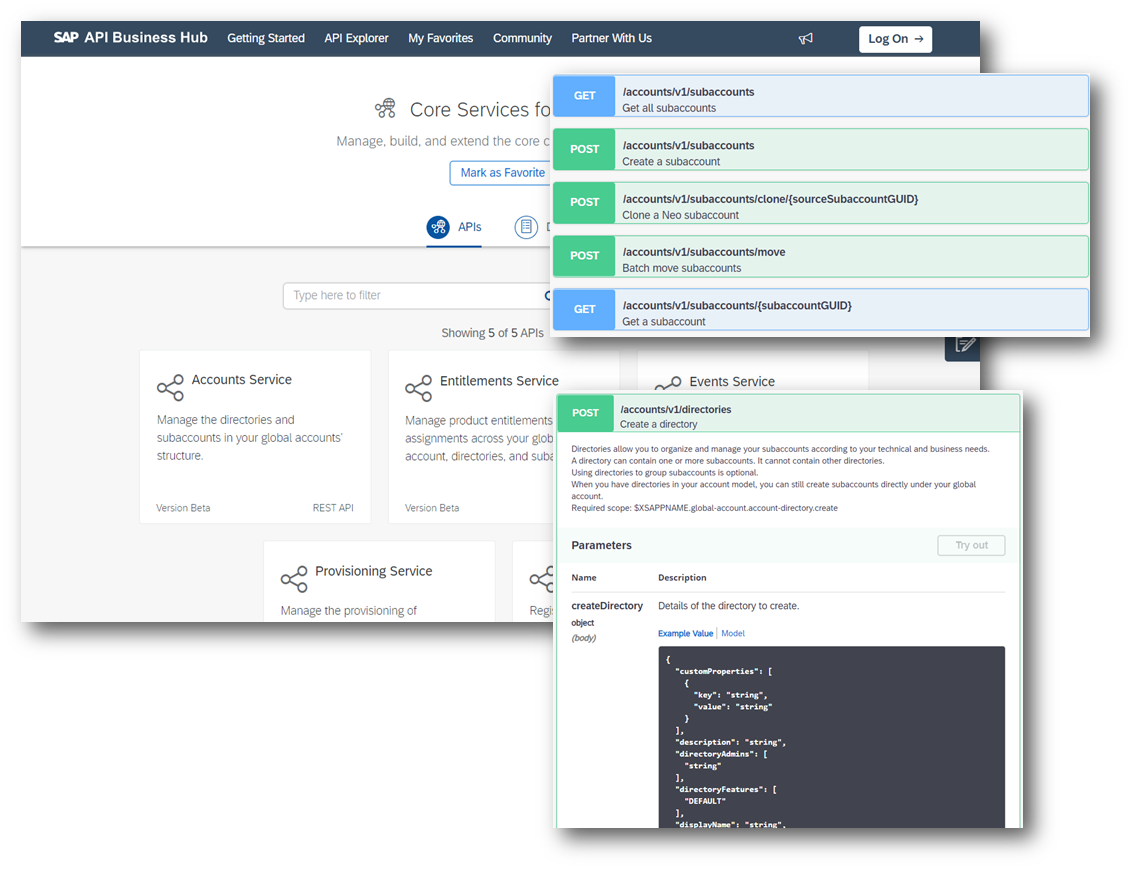
Task: Open the Events Service card title
Action: click(731, 381)
